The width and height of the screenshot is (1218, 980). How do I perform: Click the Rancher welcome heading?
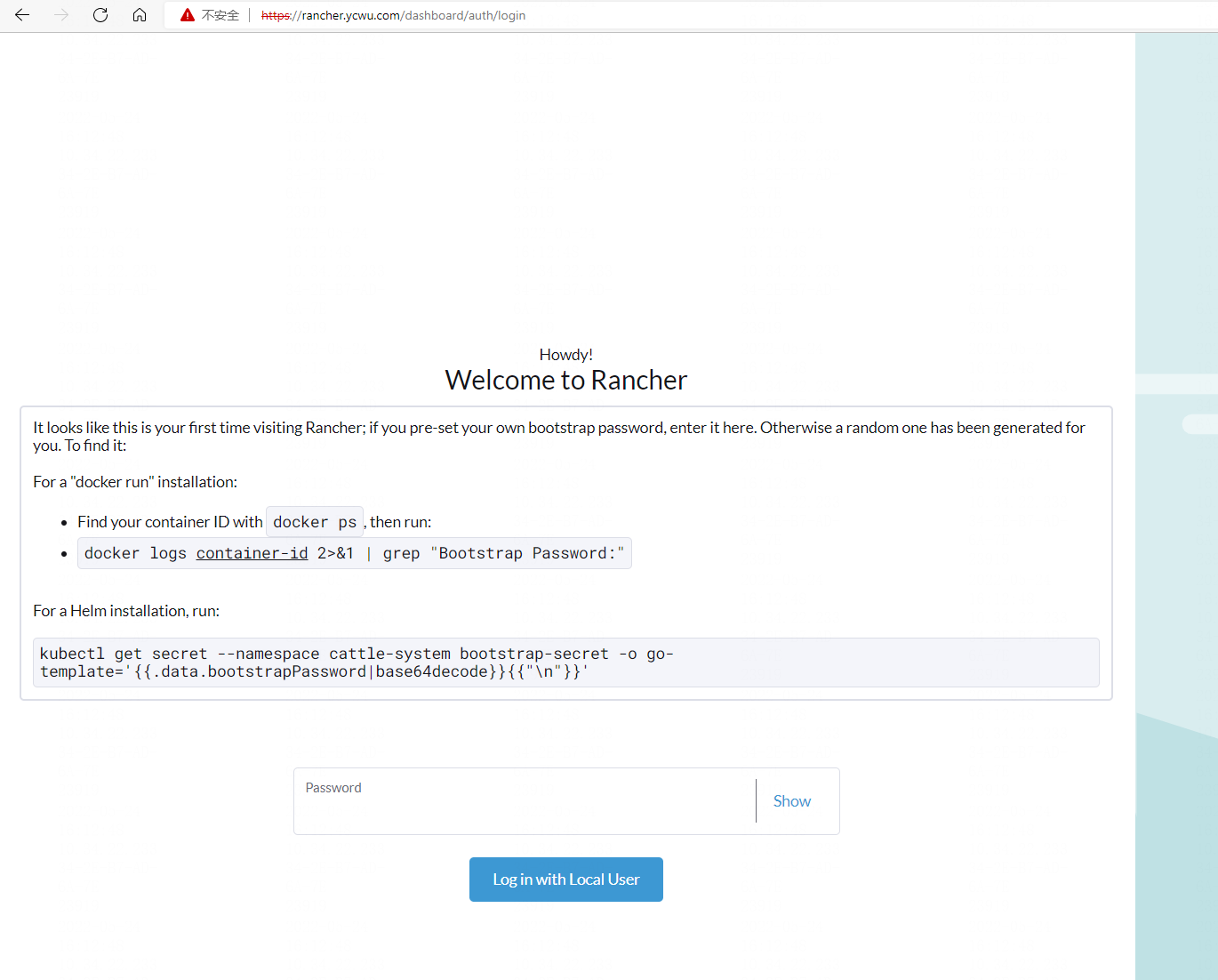click(x=566, y=380)
